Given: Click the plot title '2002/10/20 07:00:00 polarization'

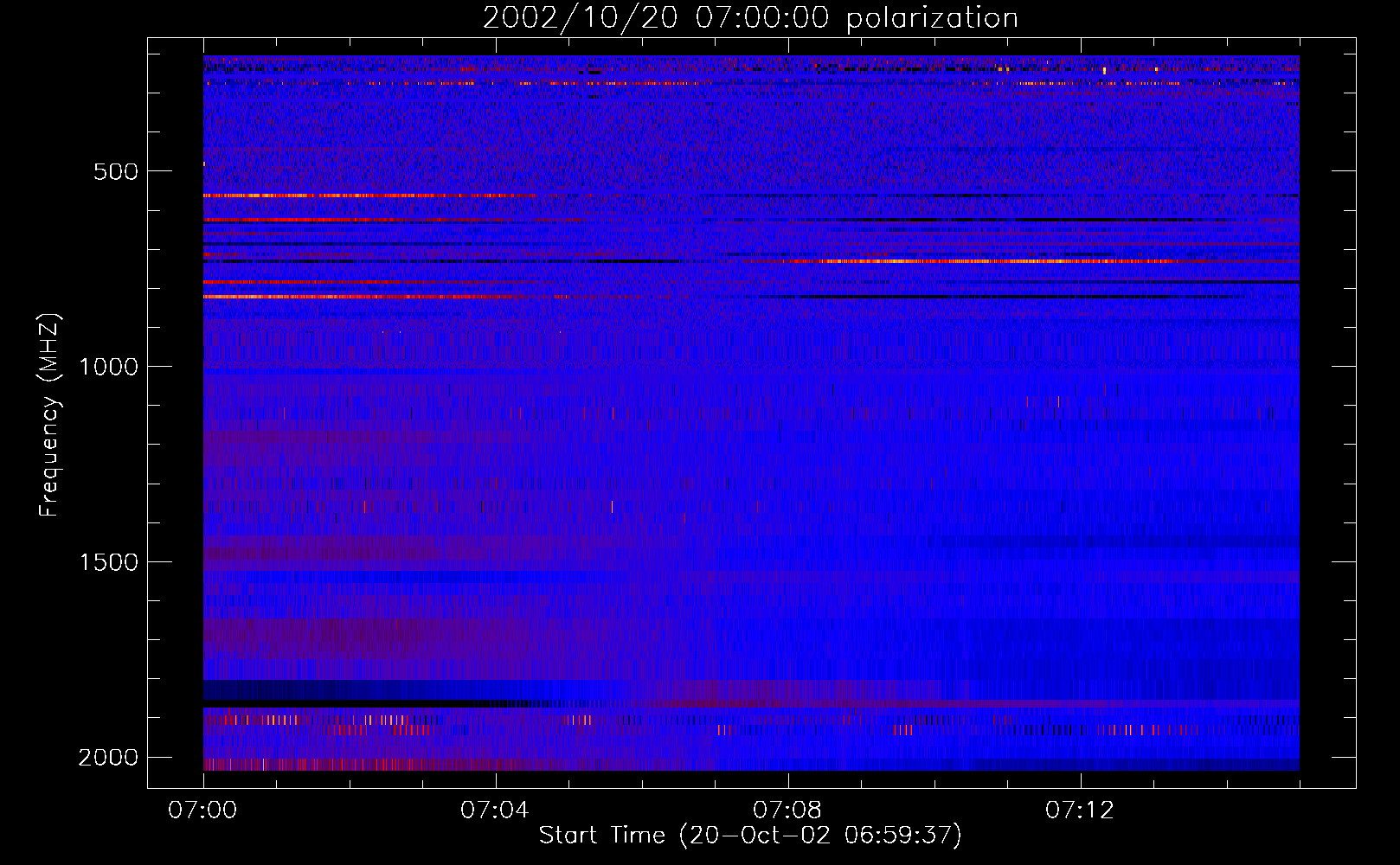Looking at the screenshot, I should tap(750, 18).
